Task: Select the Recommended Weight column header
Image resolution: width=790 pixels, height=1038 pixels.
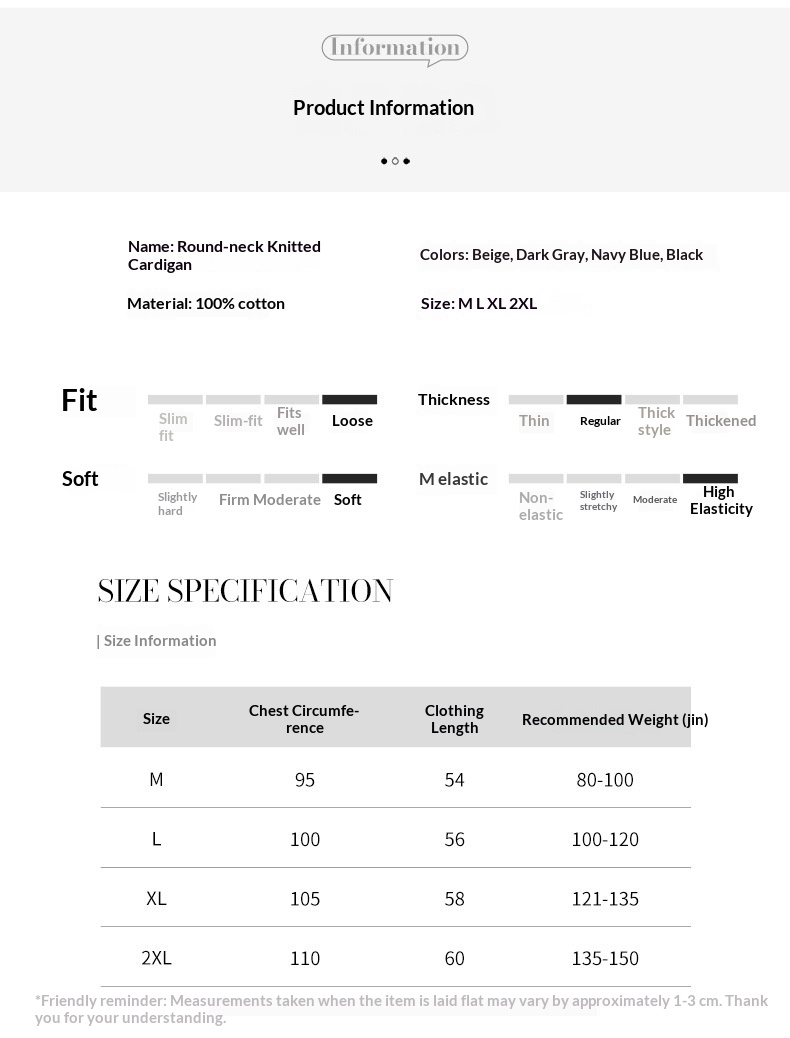Action: coord(615,720)
